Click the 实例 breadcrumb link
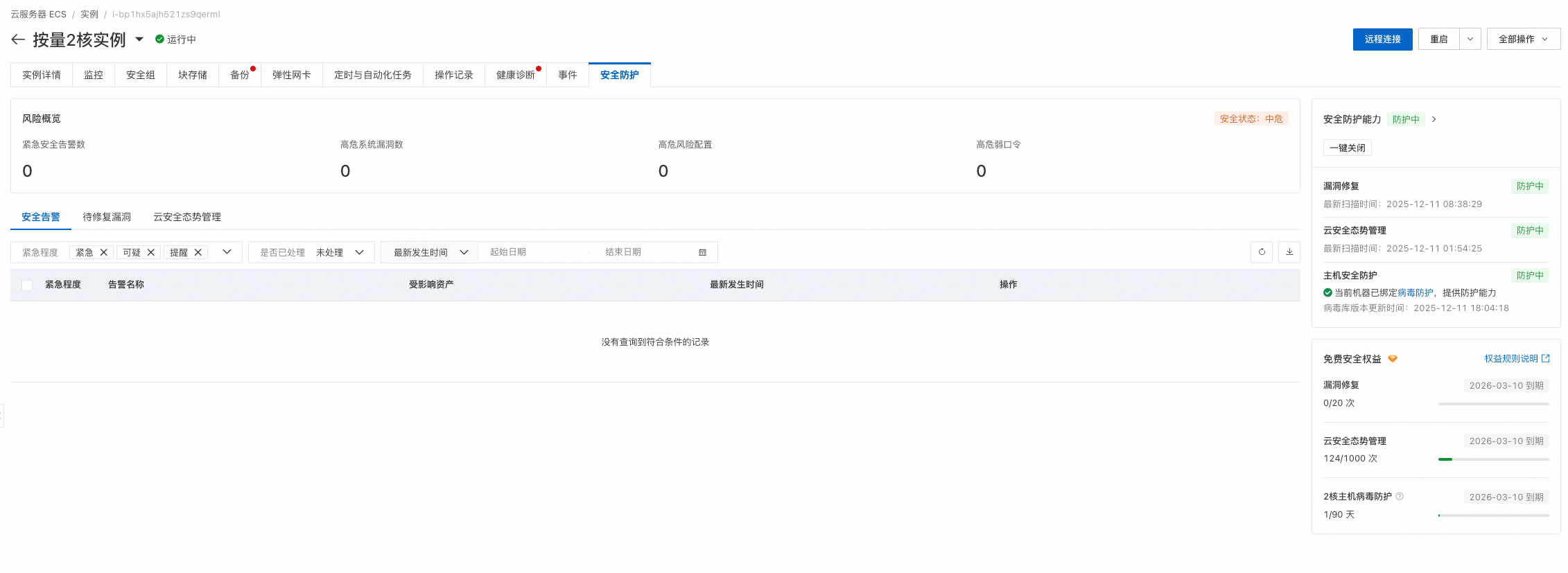This screenshot has height=573, width=1568. pos(89,15)
